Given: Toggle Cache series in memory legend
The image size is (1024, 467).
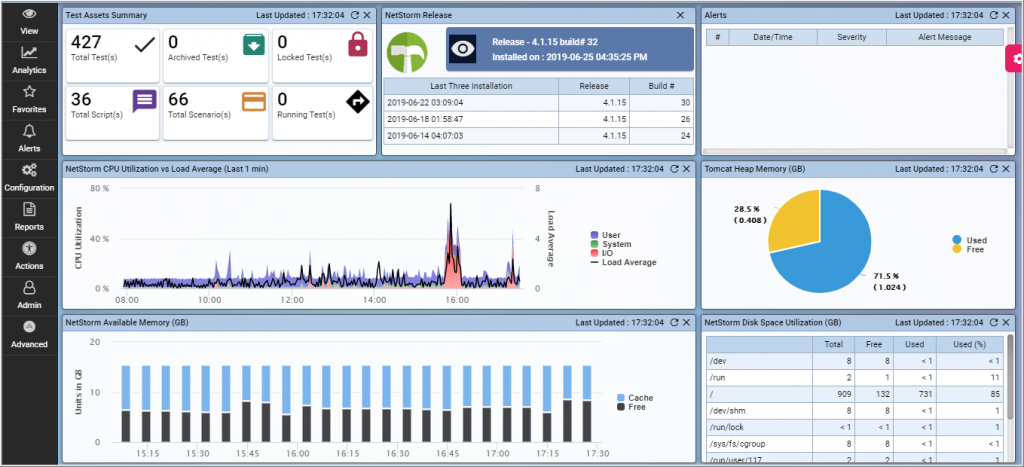Looking at the screenshot, I should pyautogui.click(x=635, y=398).
